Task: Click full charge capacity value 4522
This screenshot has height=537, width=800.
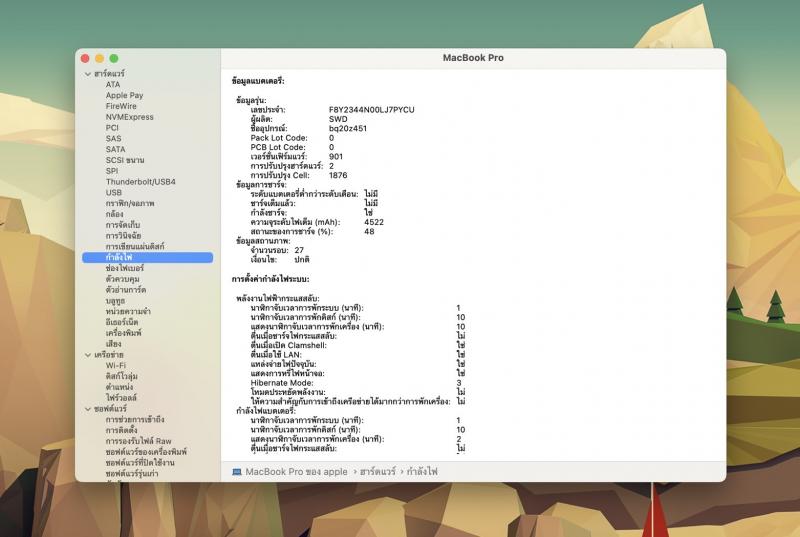Action: [x=374, y=222]
